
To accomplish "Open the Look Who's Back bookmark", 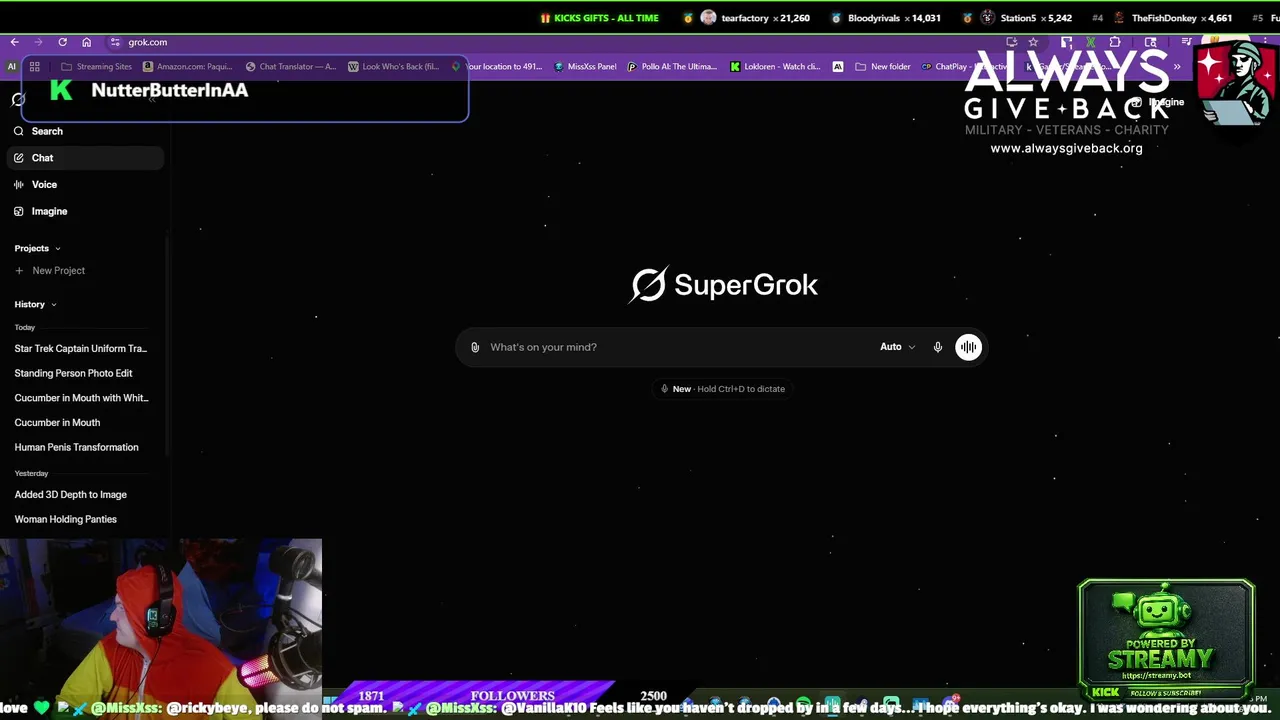I will pyautogui.click(x=393, y=67).
